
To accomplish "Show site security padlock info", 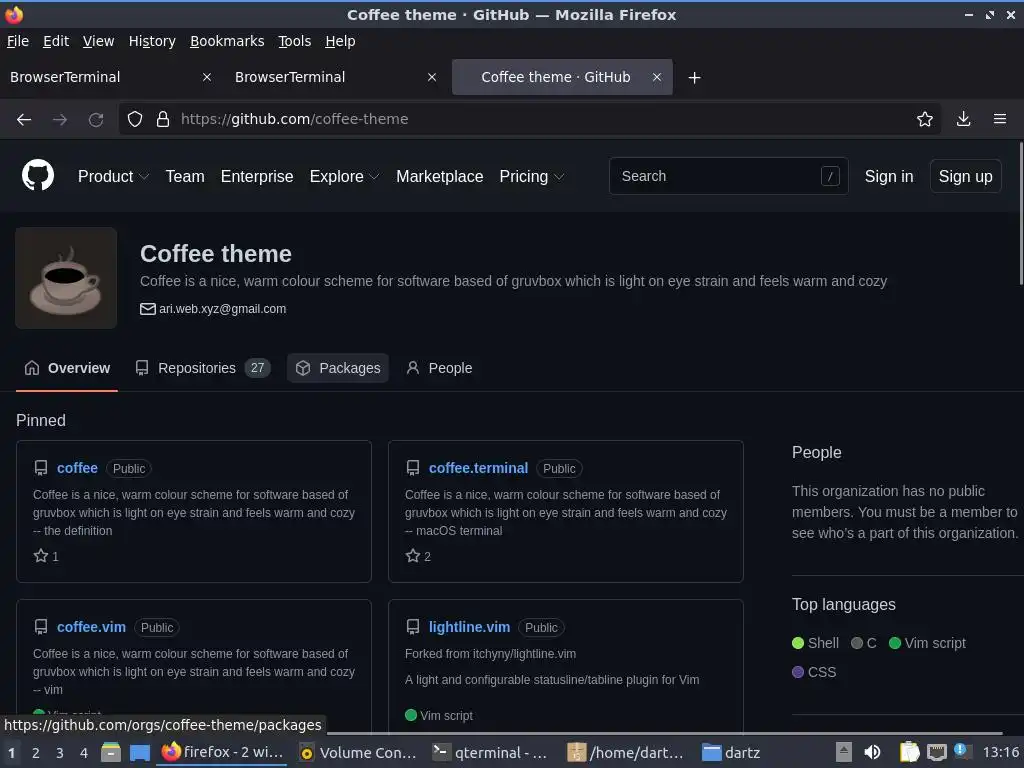I will click(163, 119).
